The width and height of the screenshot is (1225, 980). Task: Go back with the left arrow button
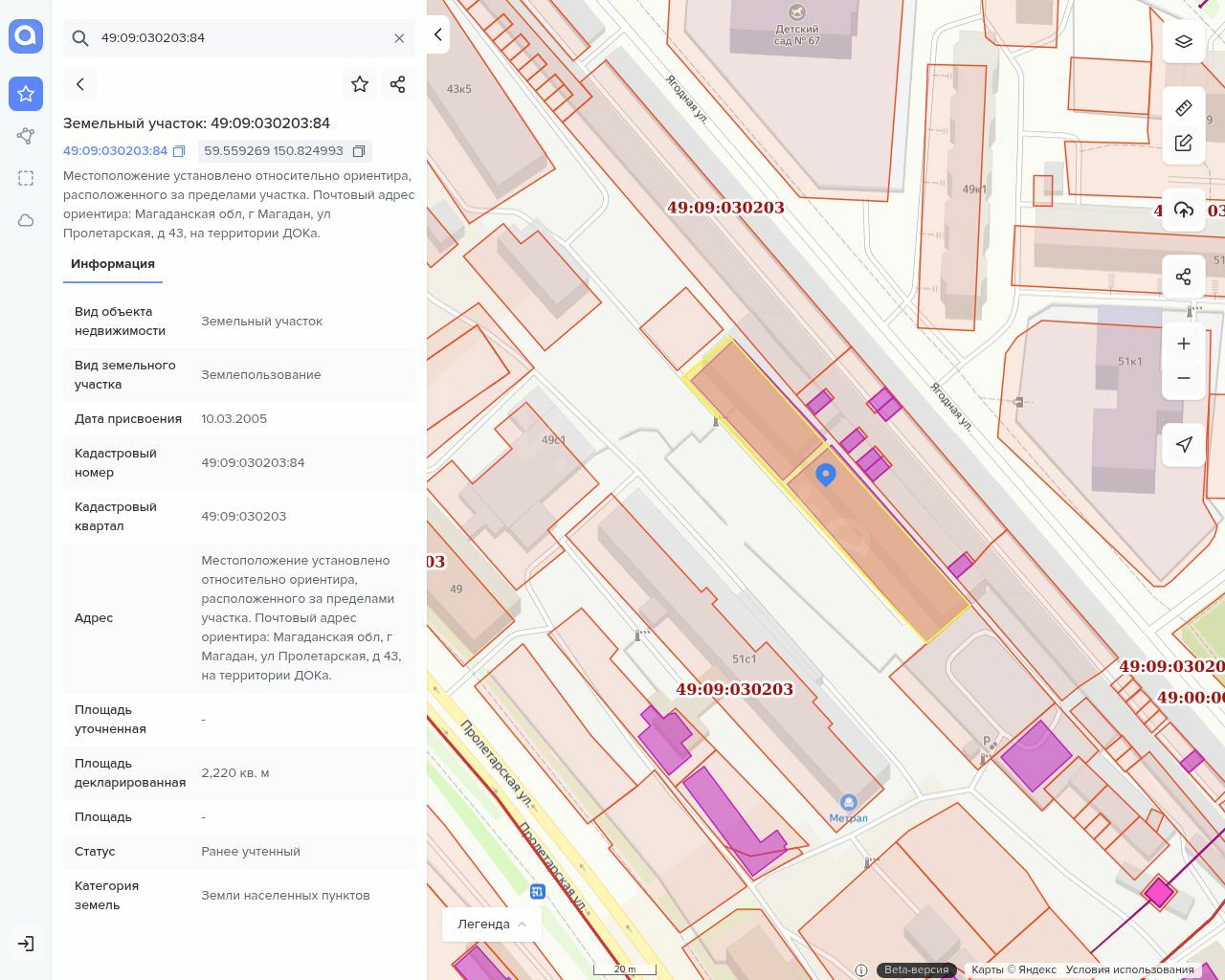[80, 84]
